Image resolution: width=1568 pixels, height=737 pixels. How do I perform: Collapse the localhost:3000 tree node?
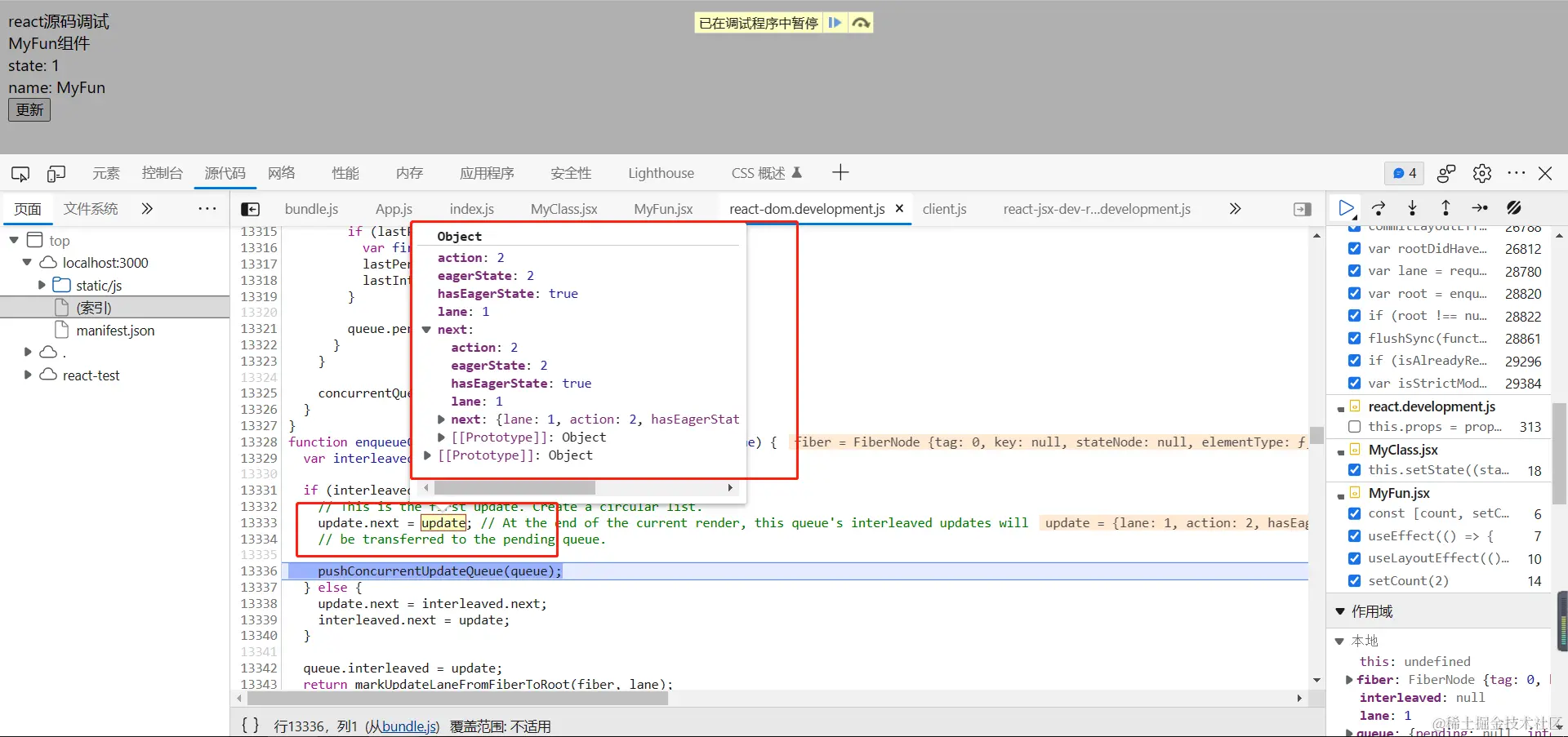(x=27, y=262)
